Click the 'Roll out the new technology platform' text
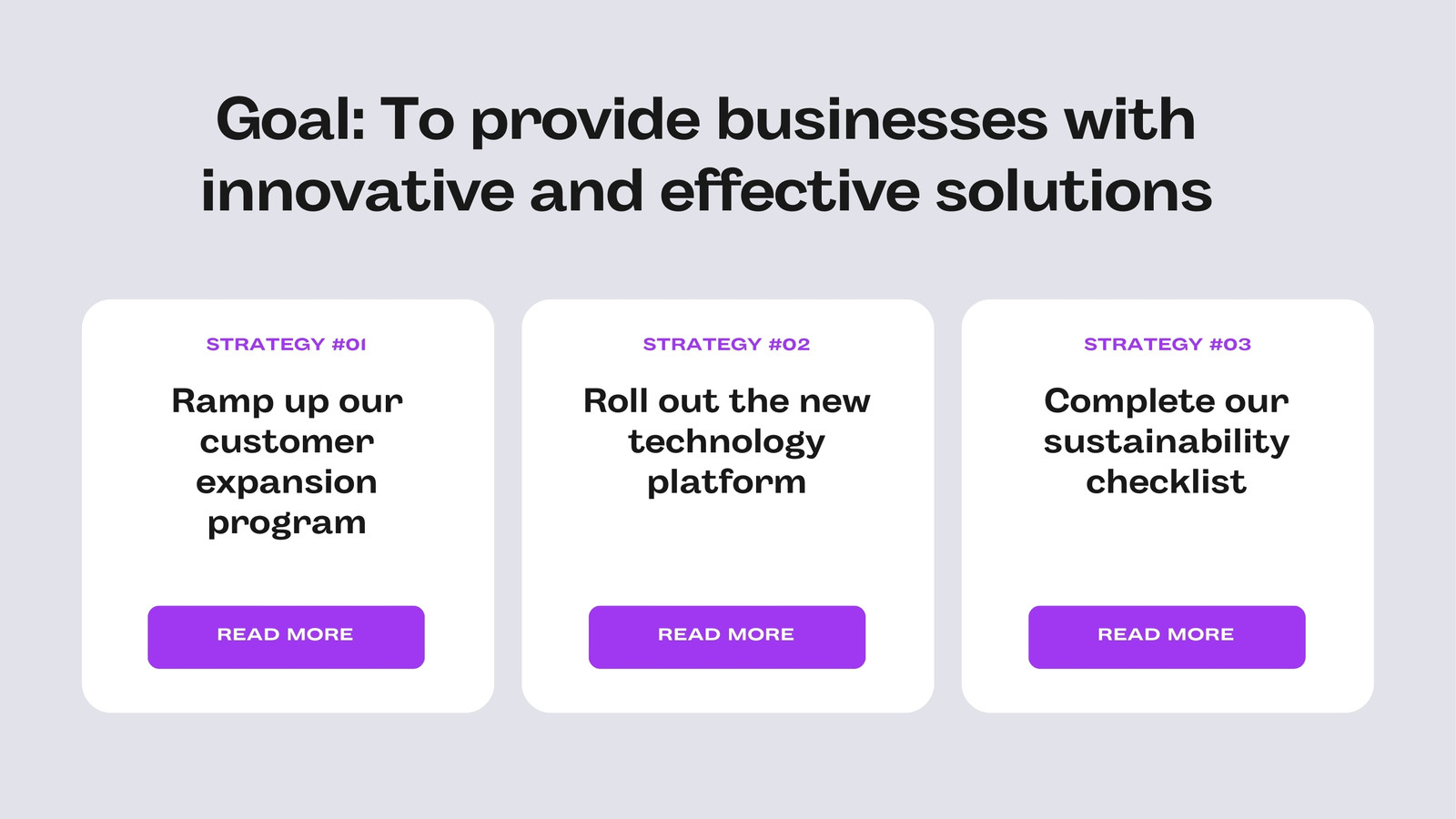Image resolution: width=1456 pixels, height=819 pixels. click(x=727, y=441)
